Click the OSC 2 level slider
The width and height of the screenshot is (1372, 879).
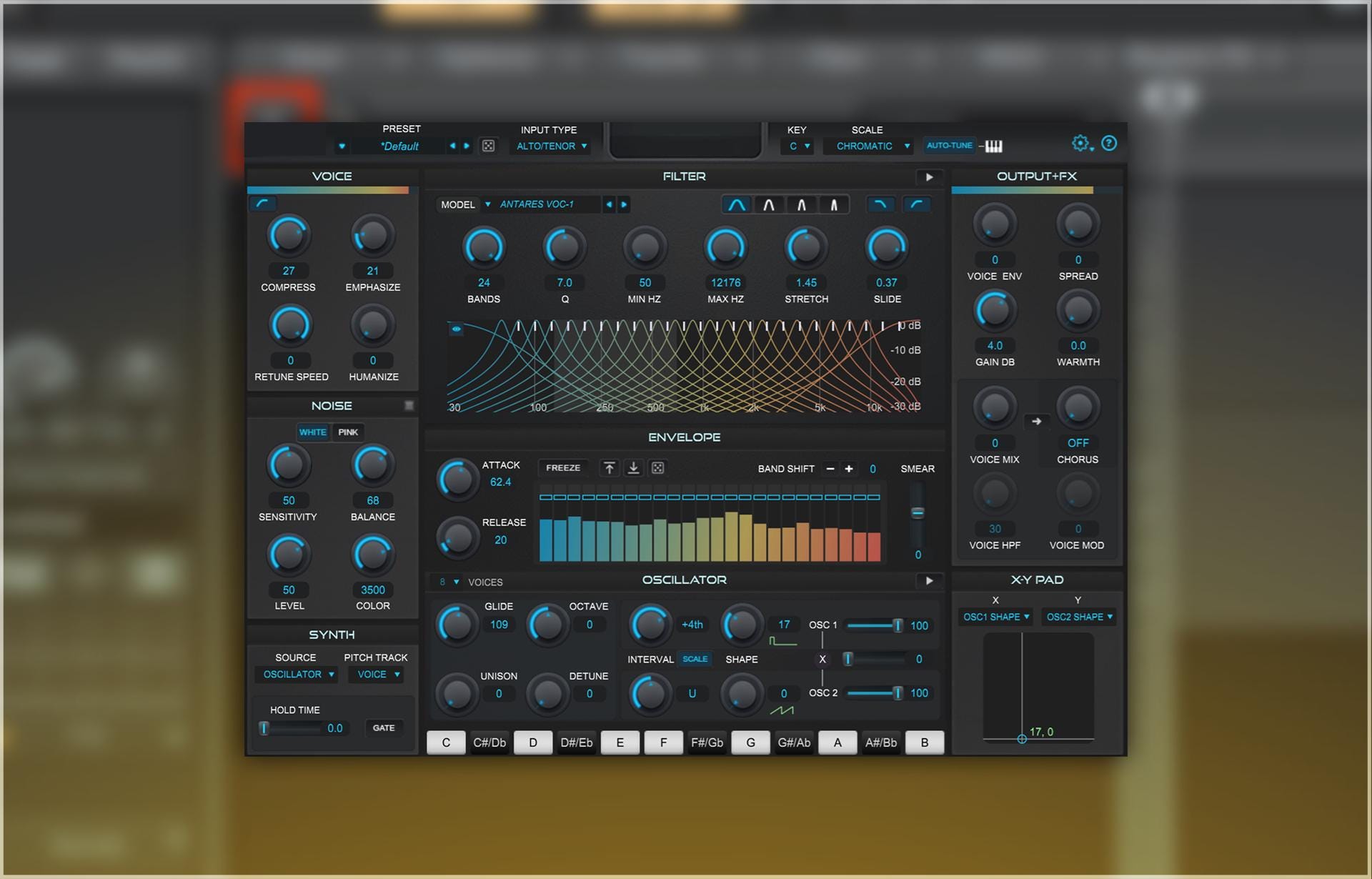[874, 693]
